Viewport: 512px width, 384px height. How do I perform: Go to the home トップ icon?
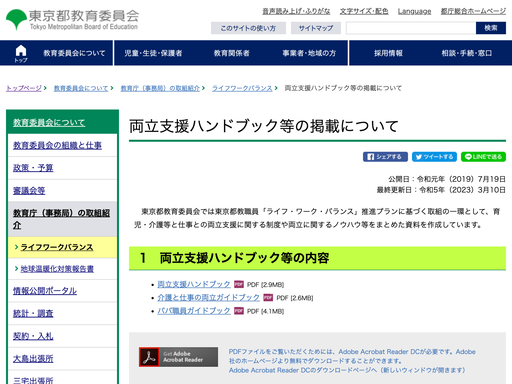pos(21,53)
